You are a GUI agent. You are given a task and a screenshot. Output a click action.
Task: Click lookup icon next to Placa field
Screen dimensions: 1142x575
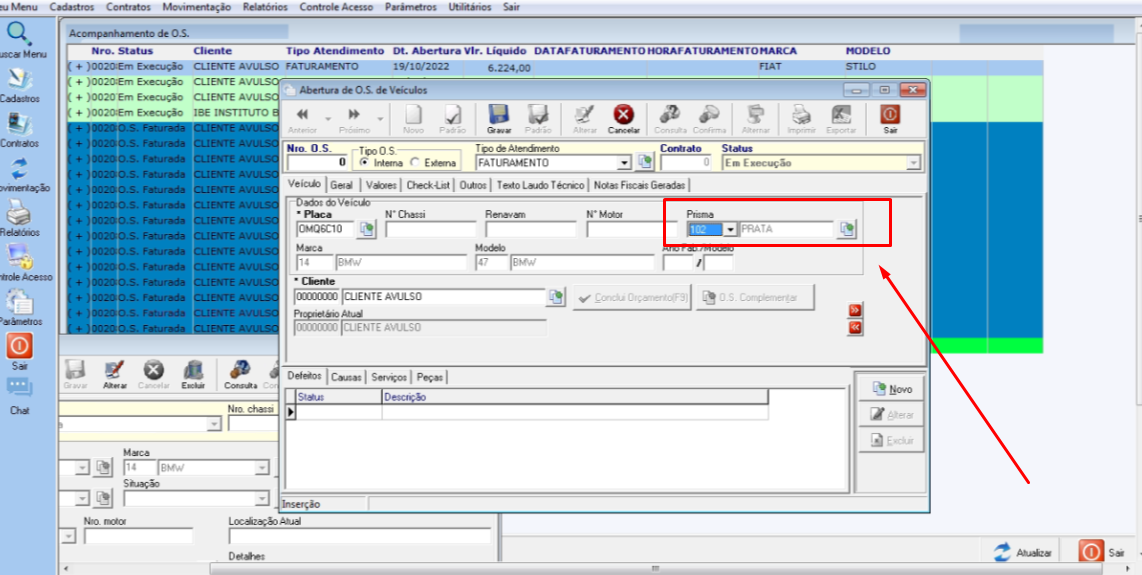pos(366,230)
